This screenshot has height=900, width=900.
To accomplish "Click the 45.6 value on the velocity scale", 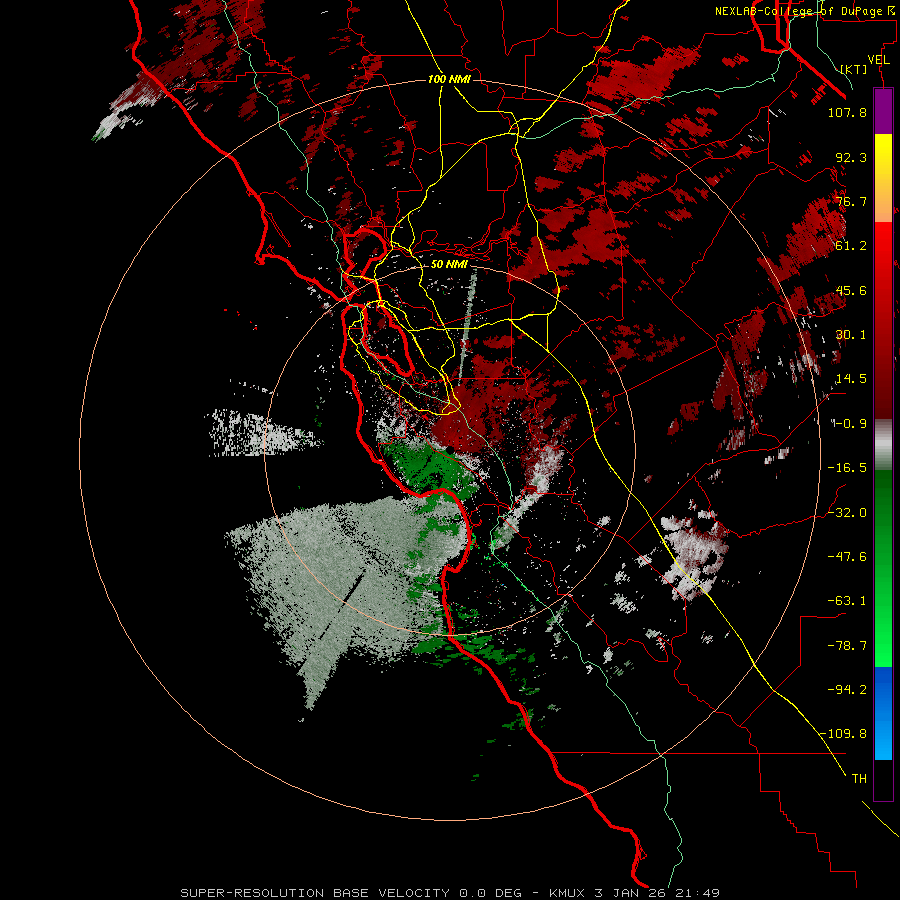I will [851, 290].
